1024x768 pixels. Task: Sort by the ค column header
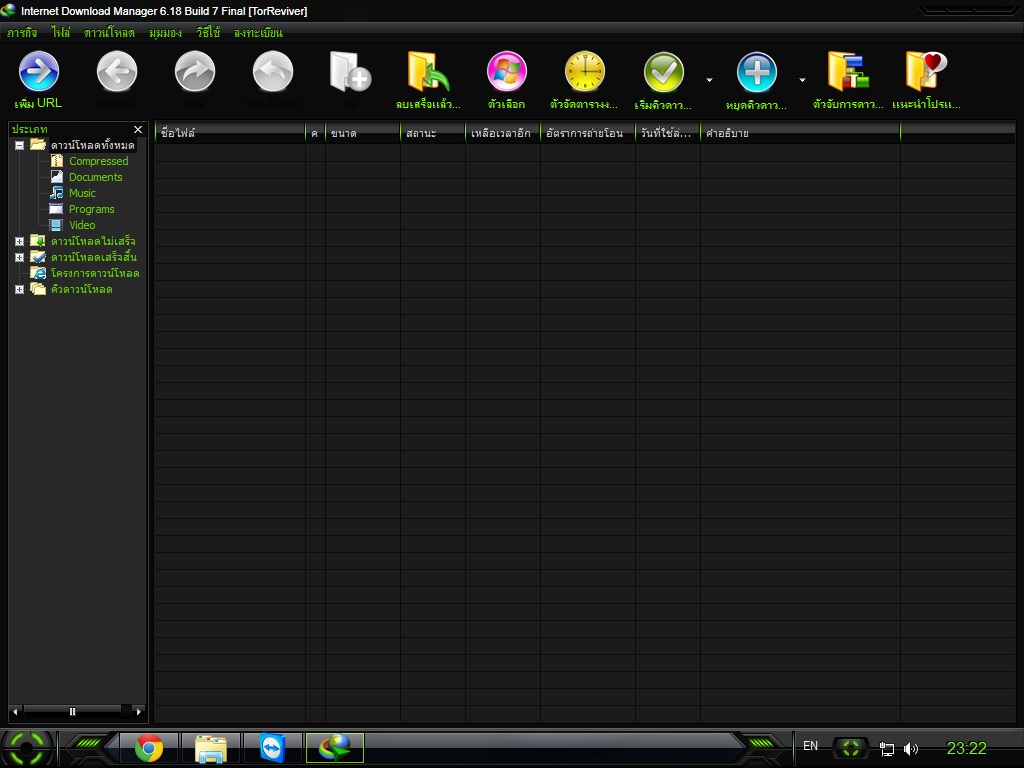click(x=315, y=133)
